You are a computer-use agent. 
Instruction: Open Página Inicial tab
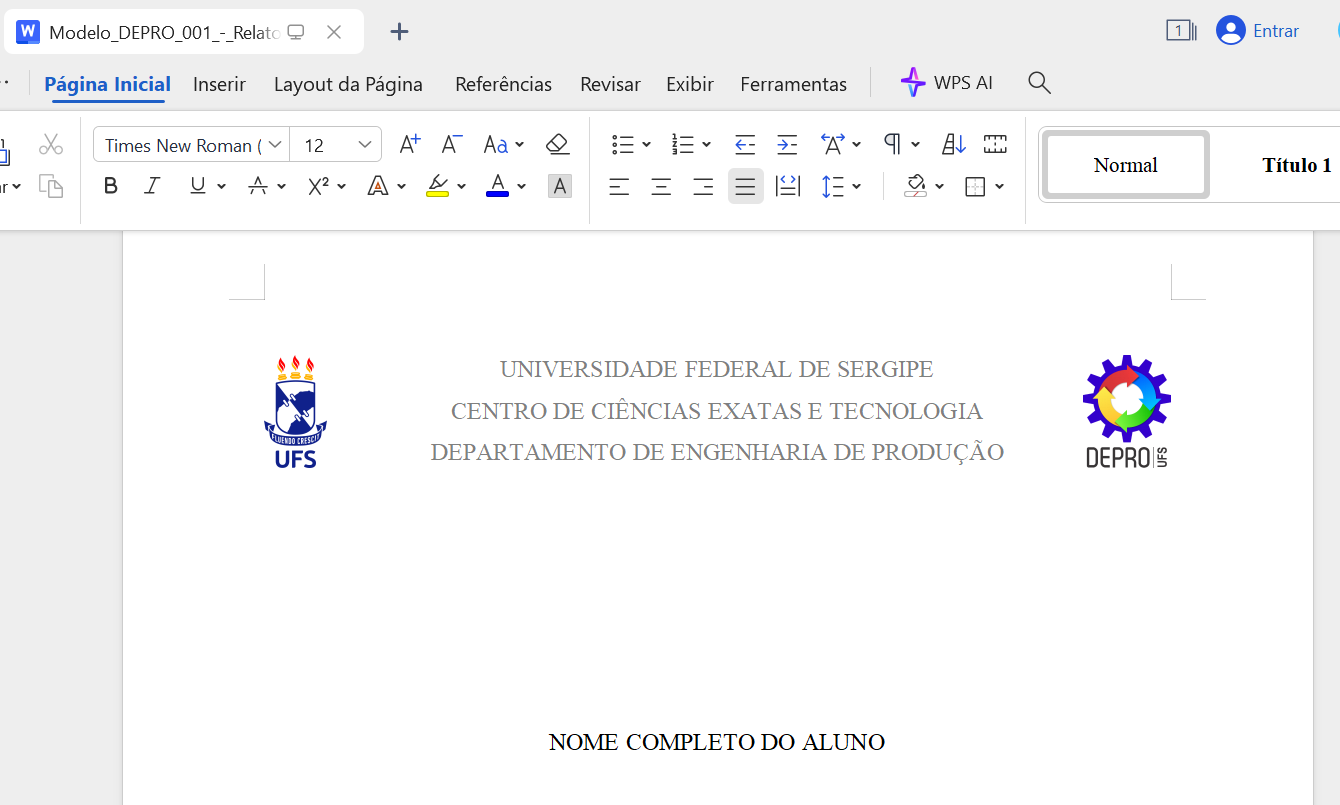pos(107,84)
